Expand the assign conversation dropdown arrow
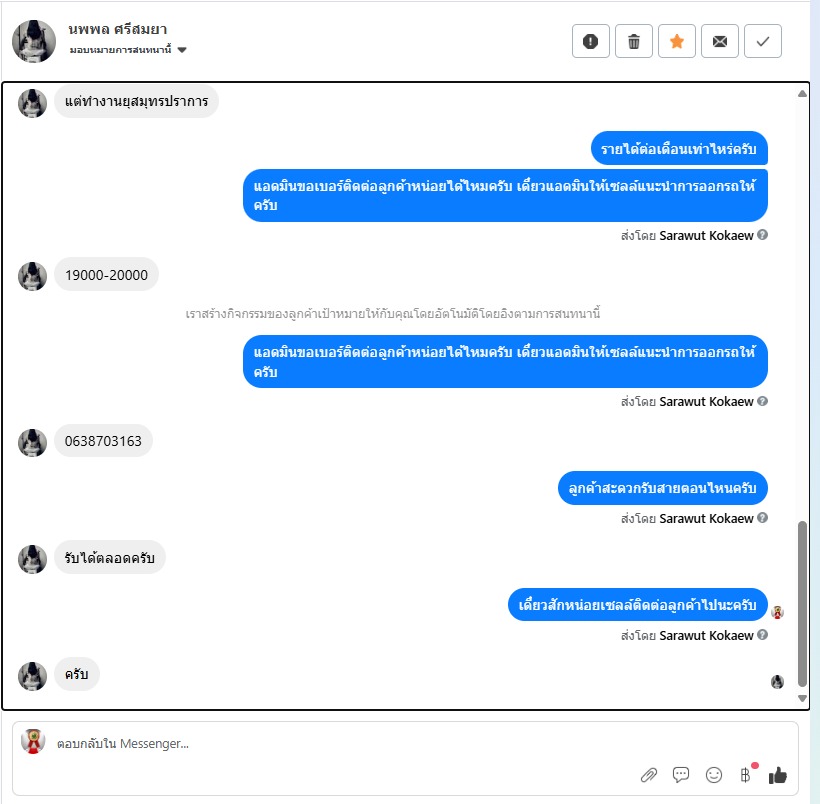 click(182, 50)
